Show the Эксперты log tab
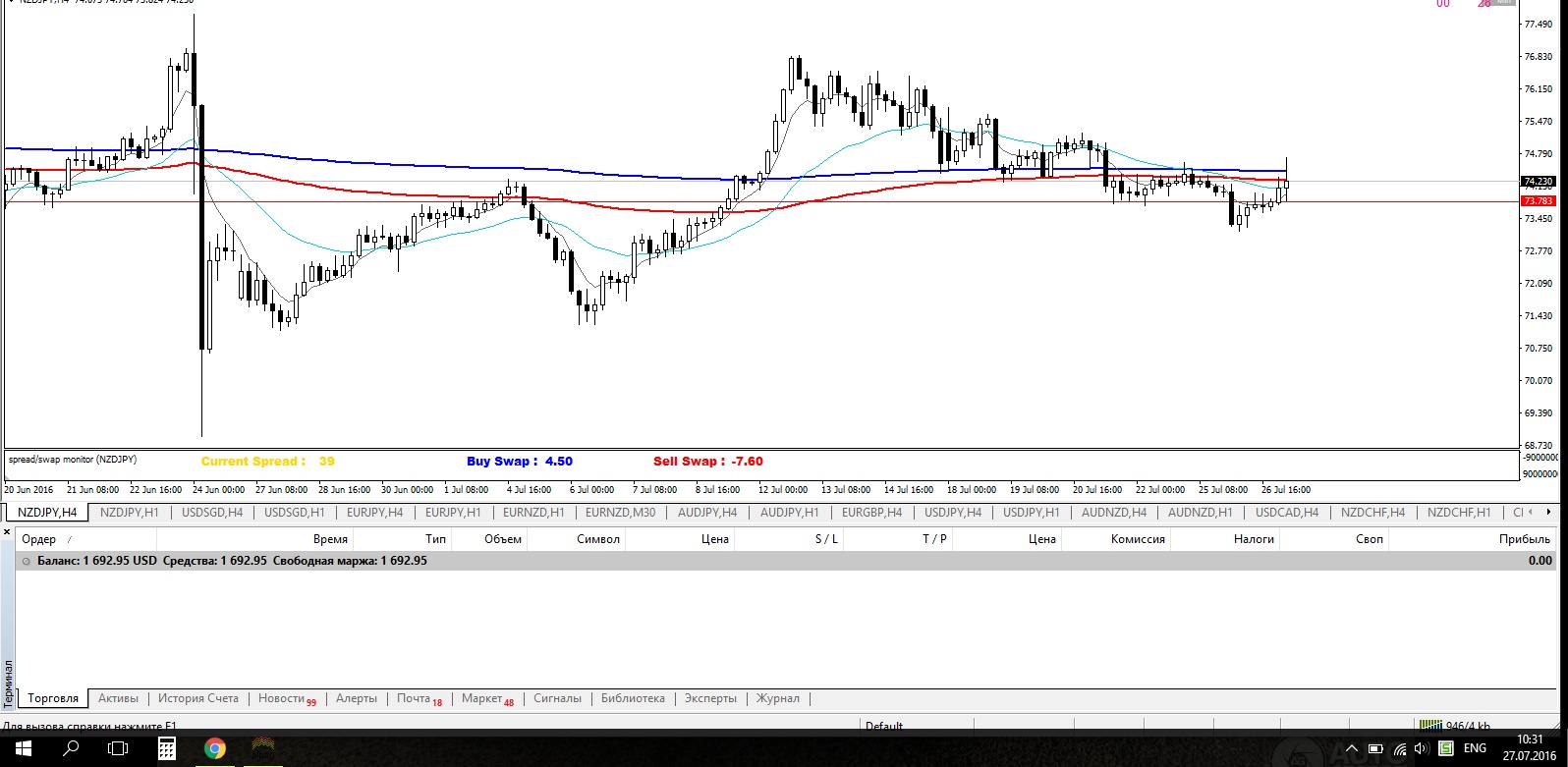The image size is (1568, 767). [x=710, y=698]
